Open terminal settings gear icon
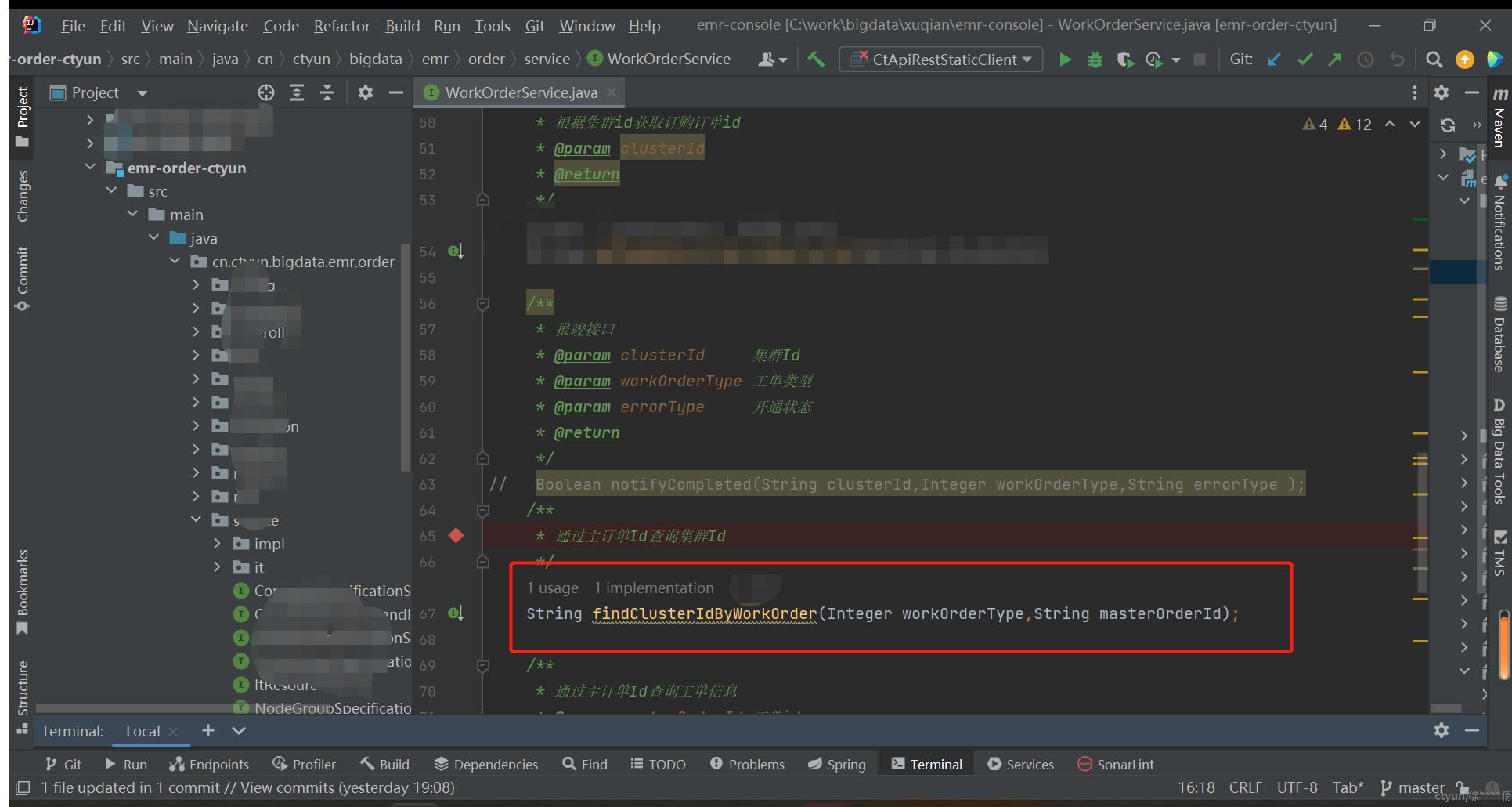 click(x=1442, y=730)
